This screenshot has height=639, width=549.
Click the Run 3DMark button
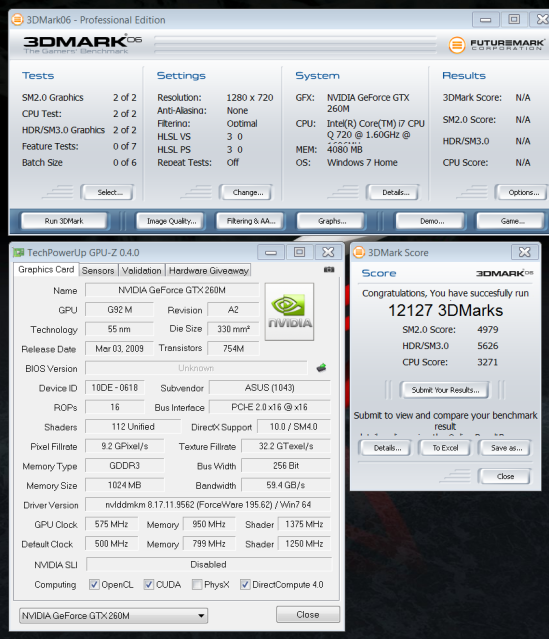tap(64, 221)
